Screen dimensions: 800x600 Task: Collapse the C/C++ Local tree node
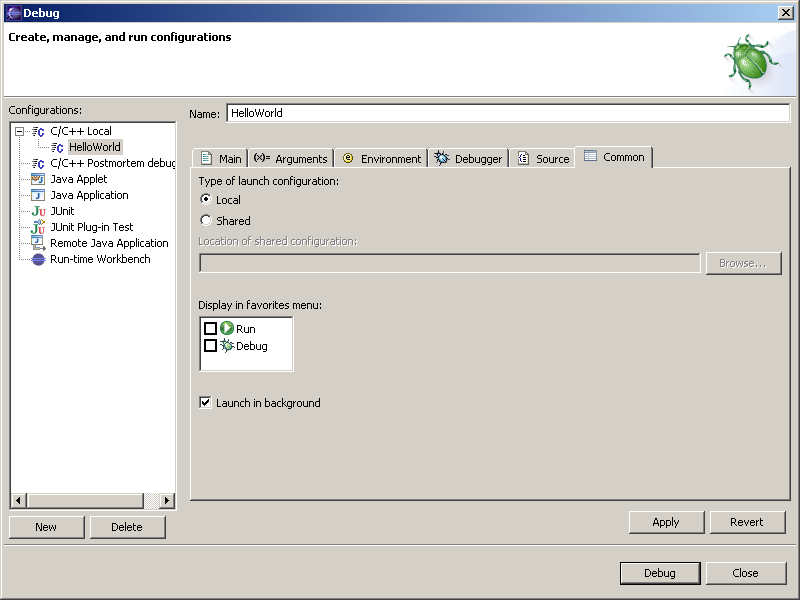[x=19, y=131]
